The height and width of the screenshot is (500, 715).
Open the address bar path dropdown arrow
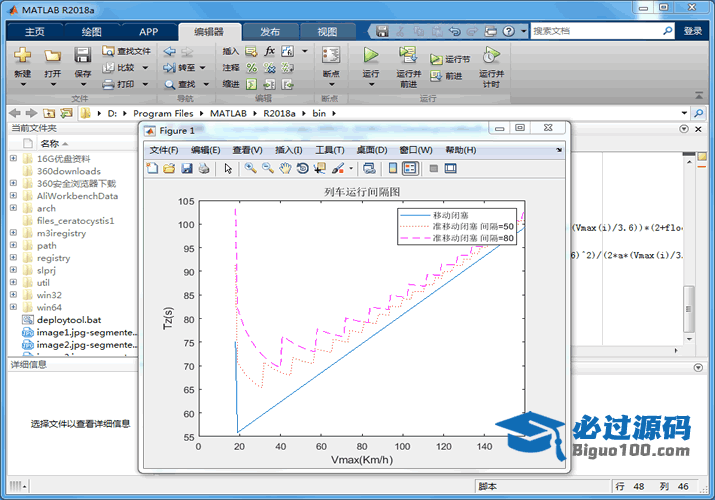684,113
